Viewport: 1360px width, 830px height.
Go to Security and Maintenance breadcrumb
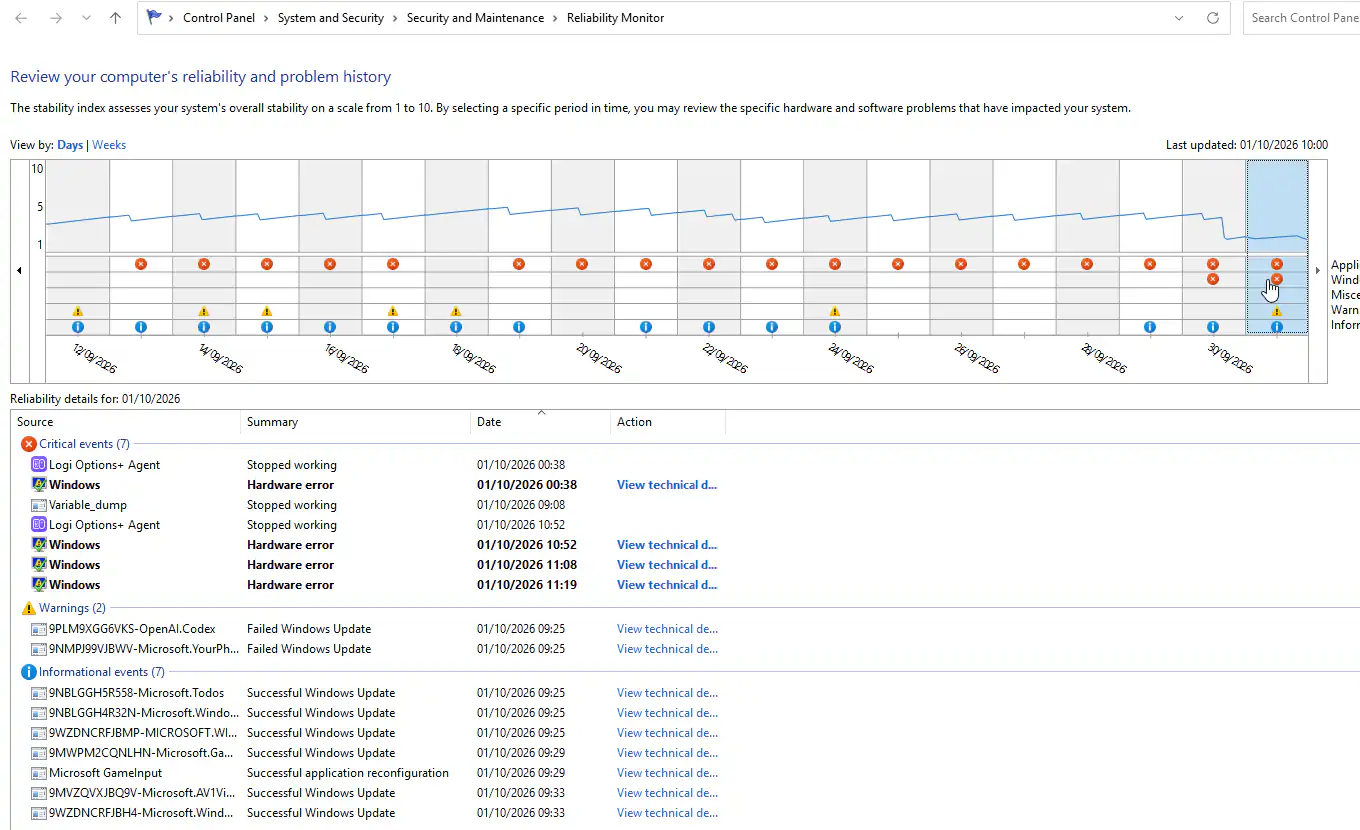point(475,18)
